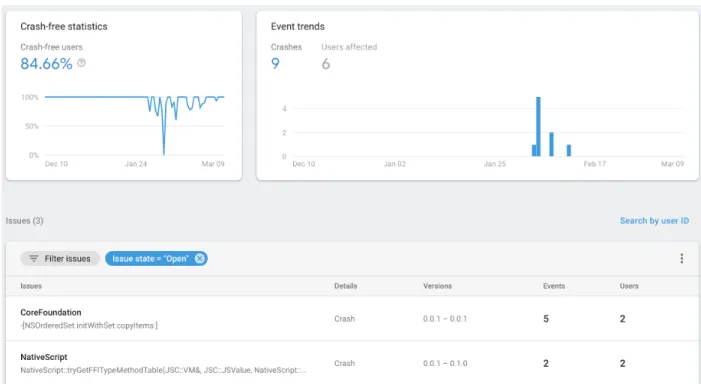The width and height of the screenshot is (701, 384).
Task: Click the NativeScript::tryGetFFITypeMethodTable subtitle
Action: [x=163, y=370]
